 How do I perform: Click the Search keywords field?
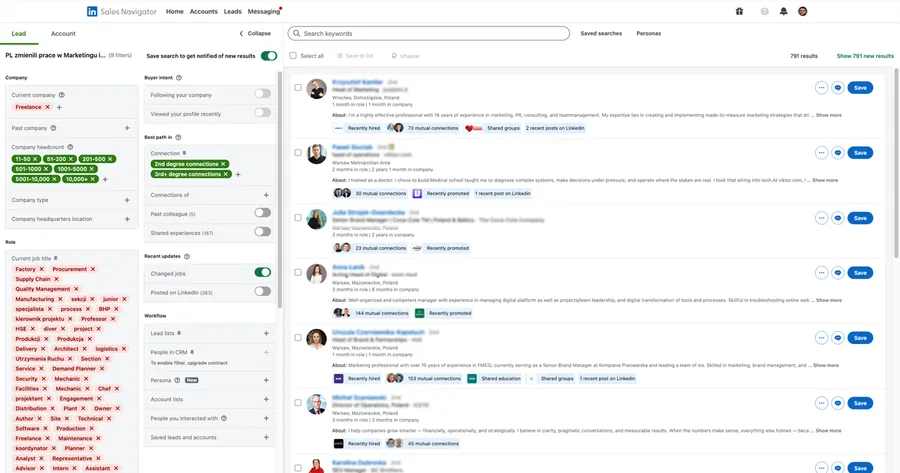[429, 33]
